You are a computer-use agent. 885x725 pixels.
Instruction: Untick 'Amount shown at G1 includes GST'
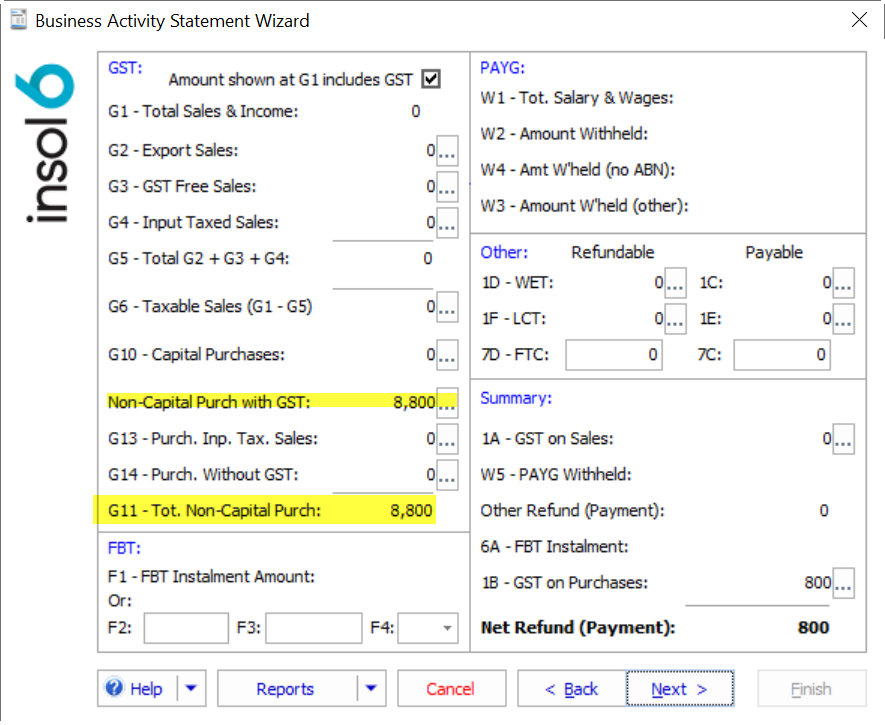coord(431,79)
